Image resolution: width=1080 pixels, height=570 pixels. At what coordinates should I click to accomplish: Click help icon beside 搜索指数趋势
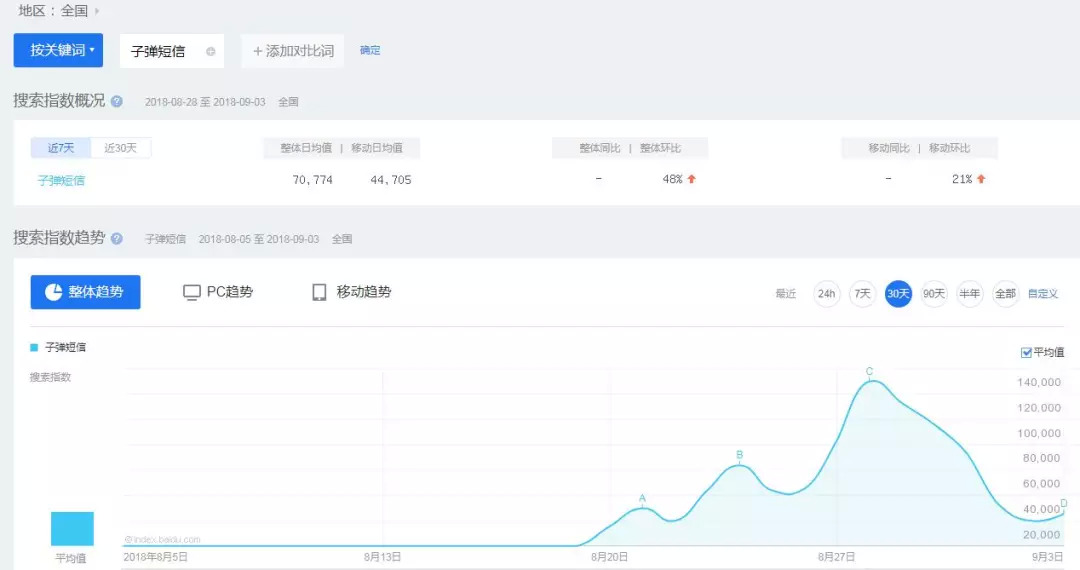point(117,239)
